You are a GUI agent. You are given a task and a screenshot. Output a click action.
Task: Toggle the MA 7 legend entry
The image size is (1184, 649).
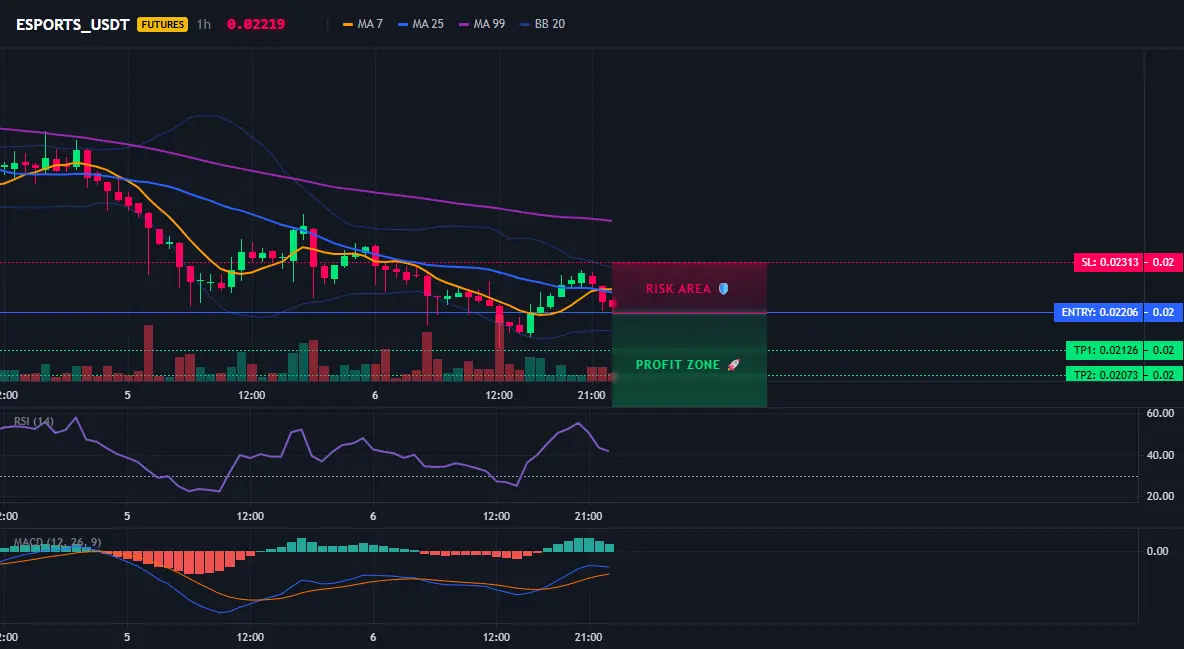[x=362, y=24]
